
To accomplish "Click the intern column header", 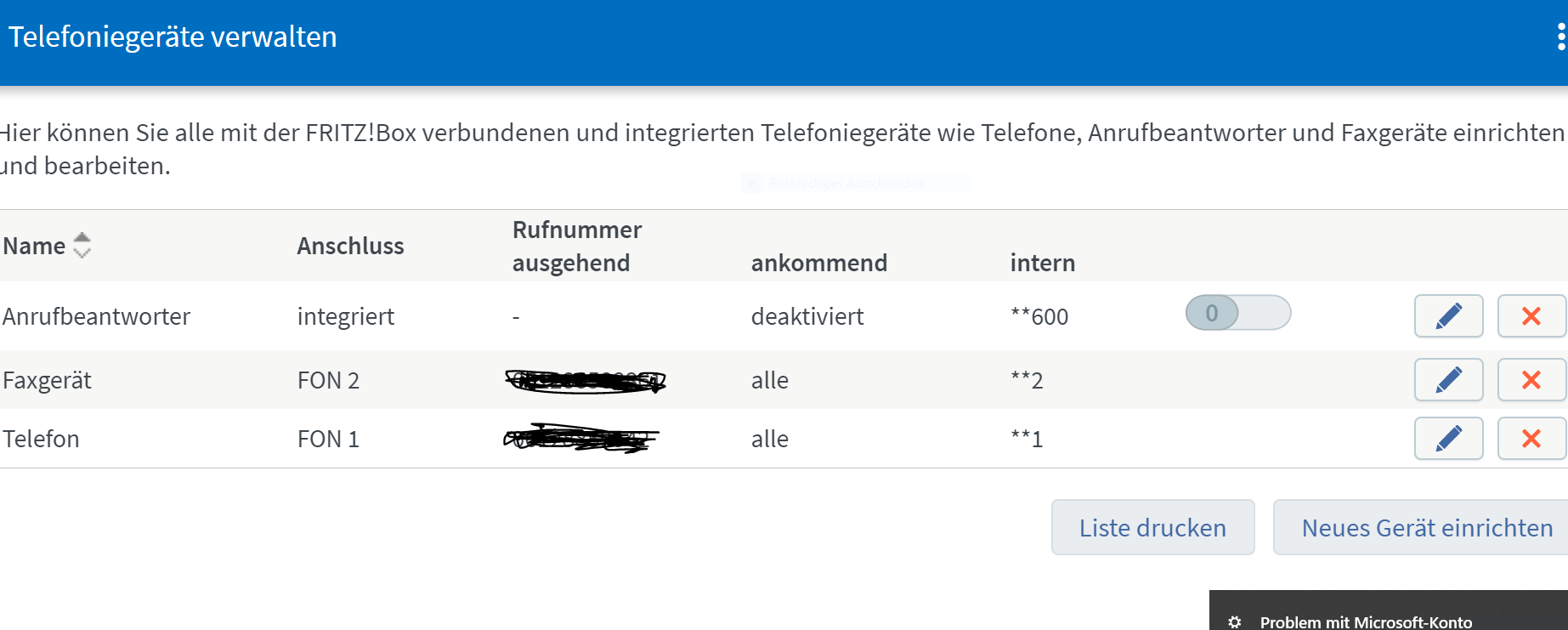I will click(1042, 263).
